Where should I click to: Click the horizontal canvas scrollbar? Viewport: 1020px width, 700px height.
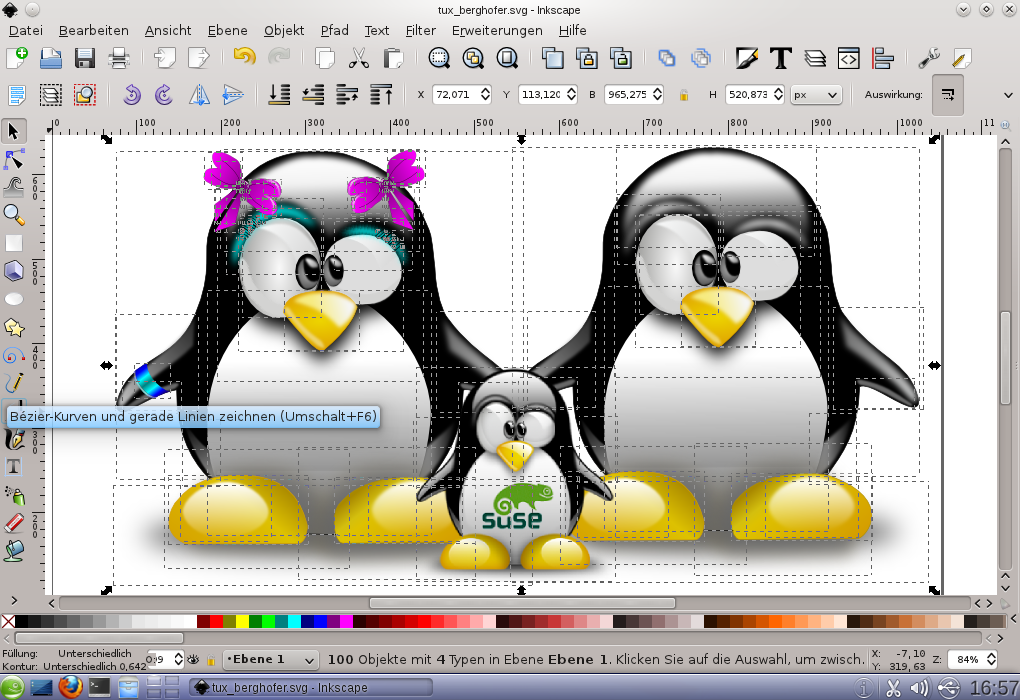point(522,603)
